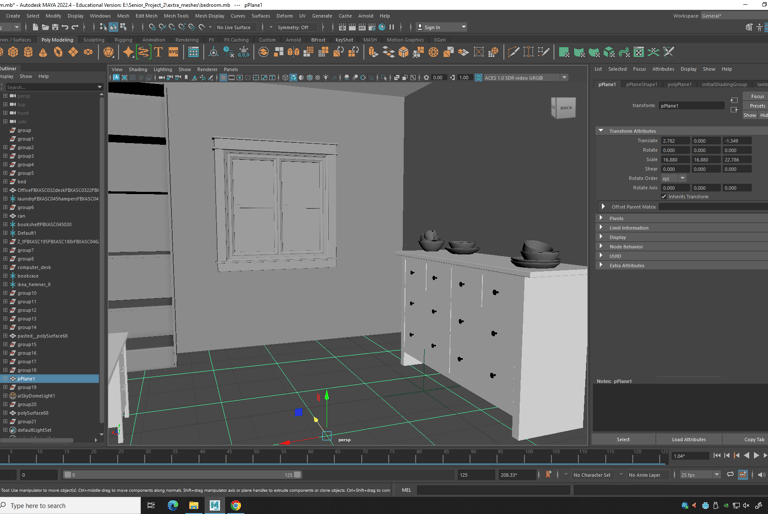Click the Spherical UV mapping shelf icon

pos(594,52)
